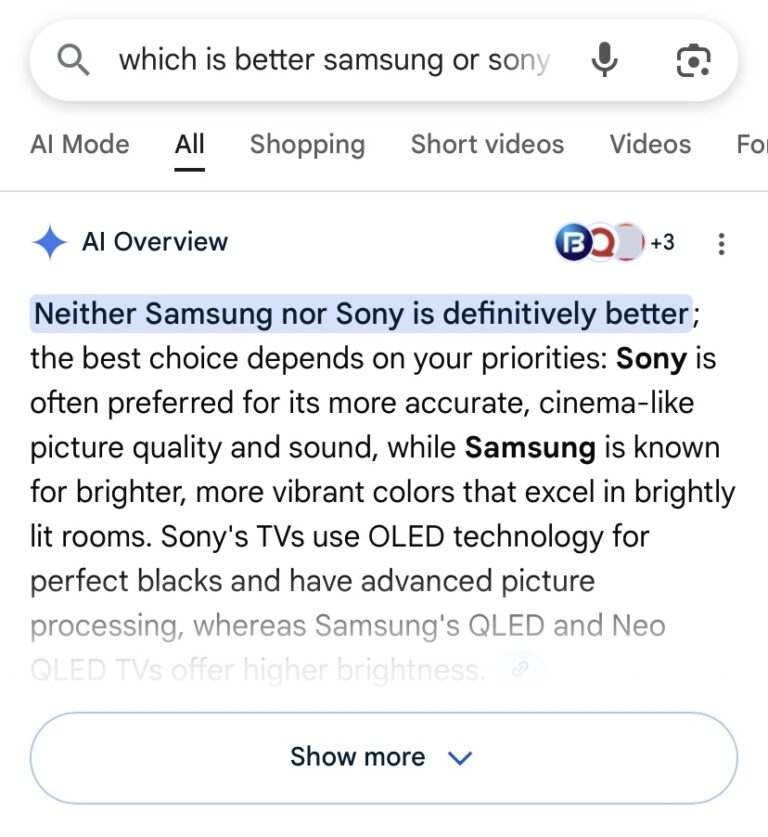Click the bold Samsung word in overview
Viewport: 768px width, 837px height.
pos(530,447)
